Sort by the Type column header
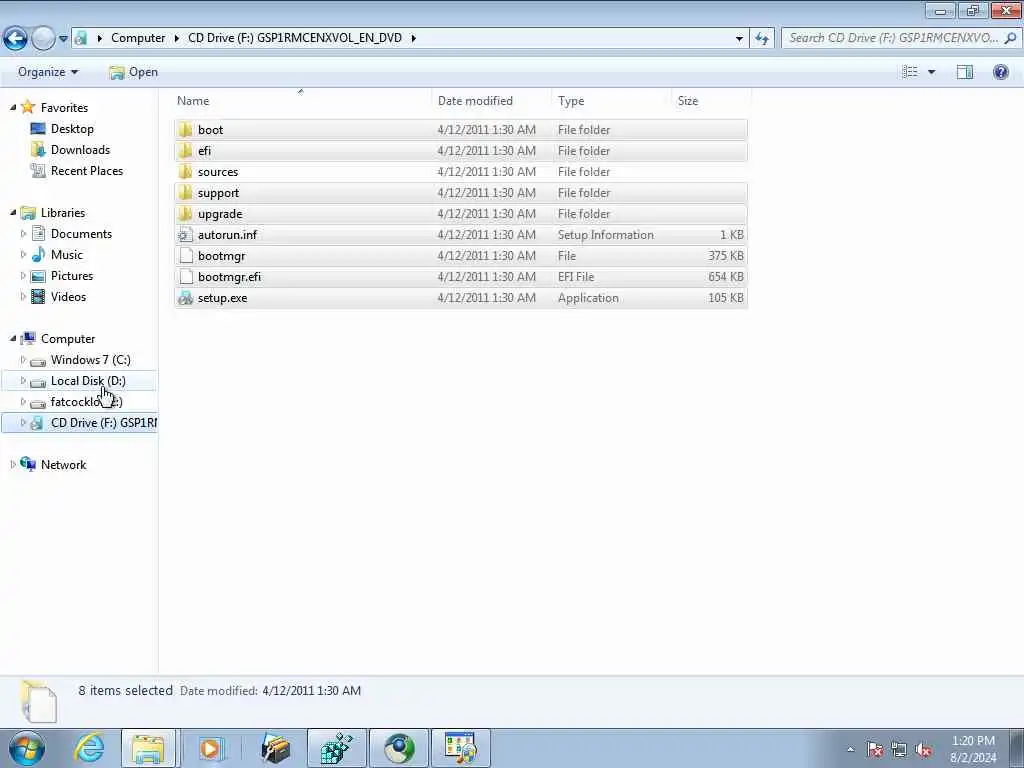 tap(571, 101)
